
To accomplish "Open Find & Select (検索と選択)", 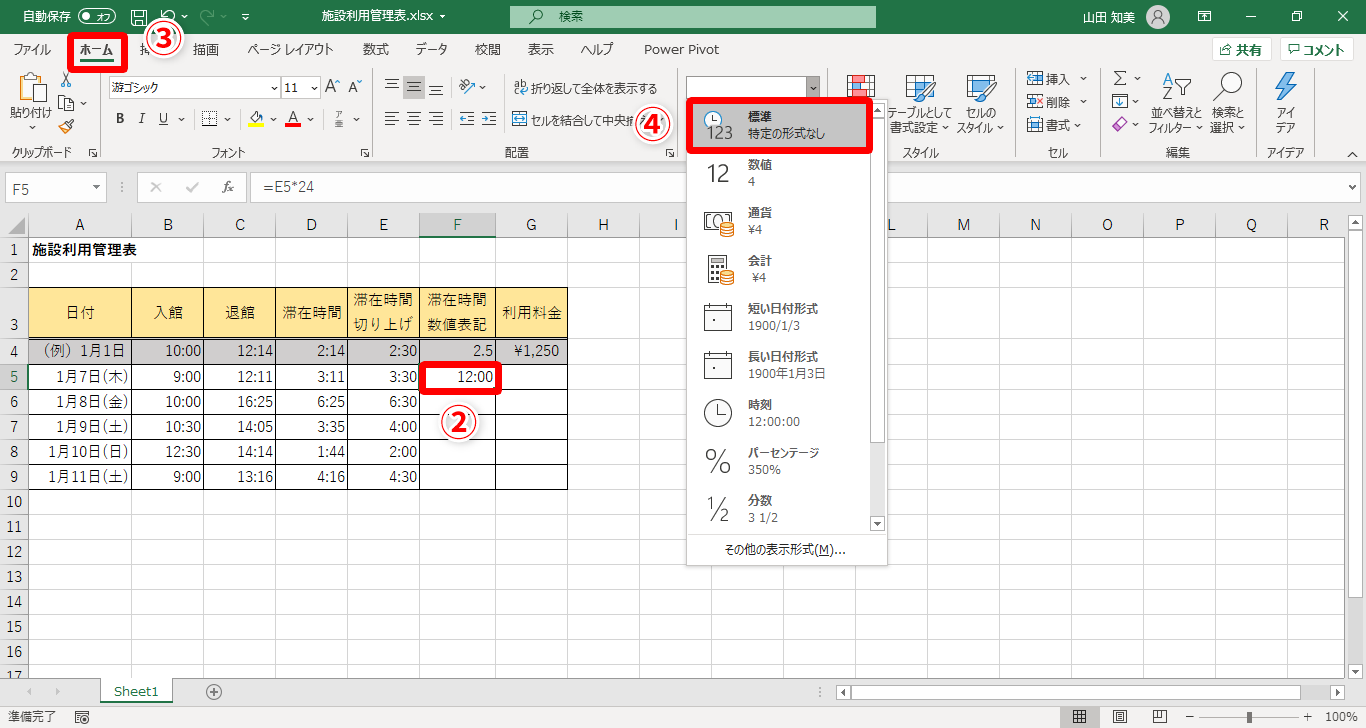I will coord(1227,103).
